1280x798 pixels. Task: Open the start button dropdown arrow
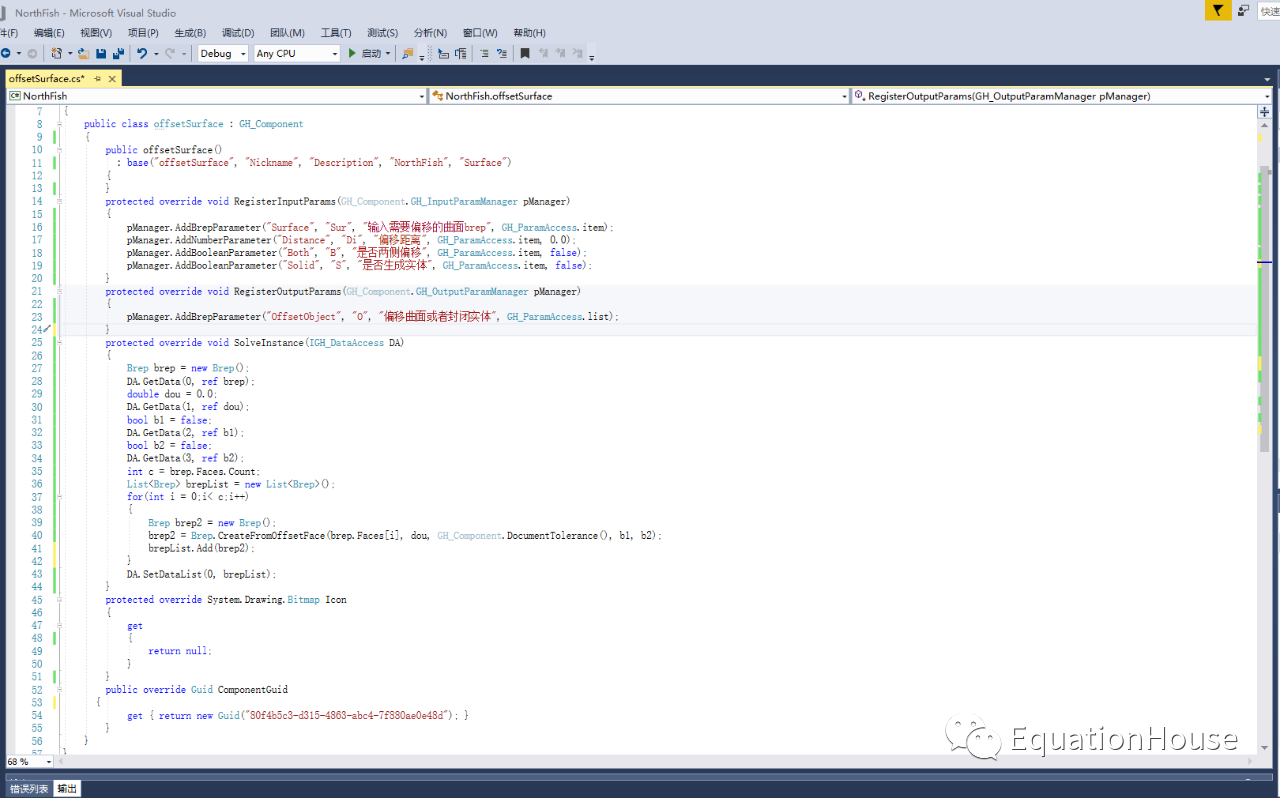pyautogui.click(x=388, y=53)
